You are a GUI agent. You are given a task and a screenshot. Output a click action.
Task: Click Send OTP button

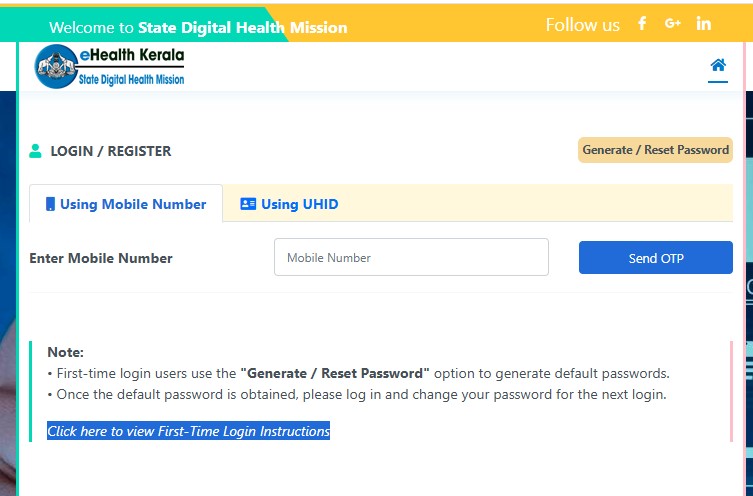656,258
